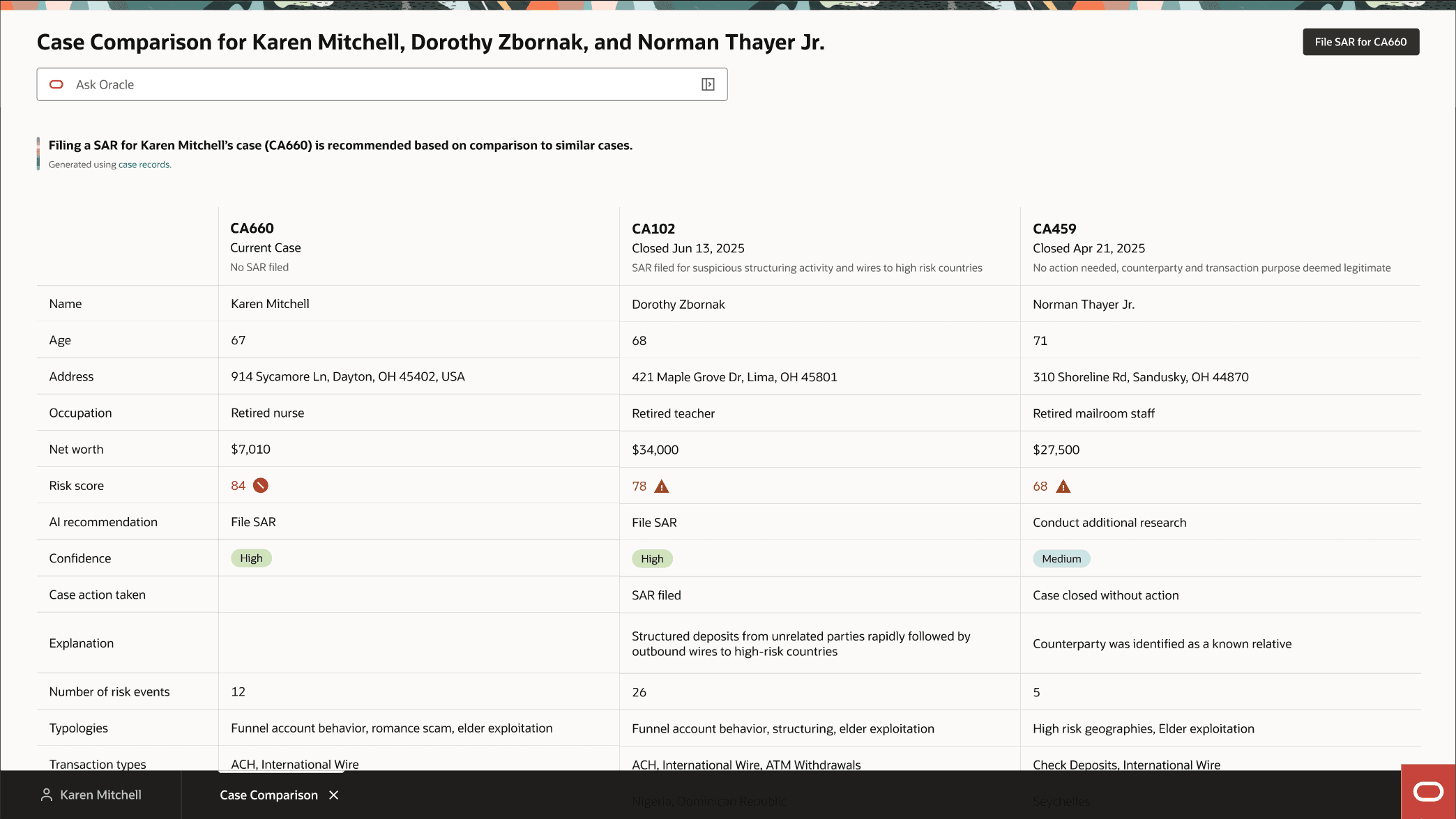Click the panel expand icon in Ask Oracle bar
This screenshot has height=819, width=1456.
click(708, 84)
